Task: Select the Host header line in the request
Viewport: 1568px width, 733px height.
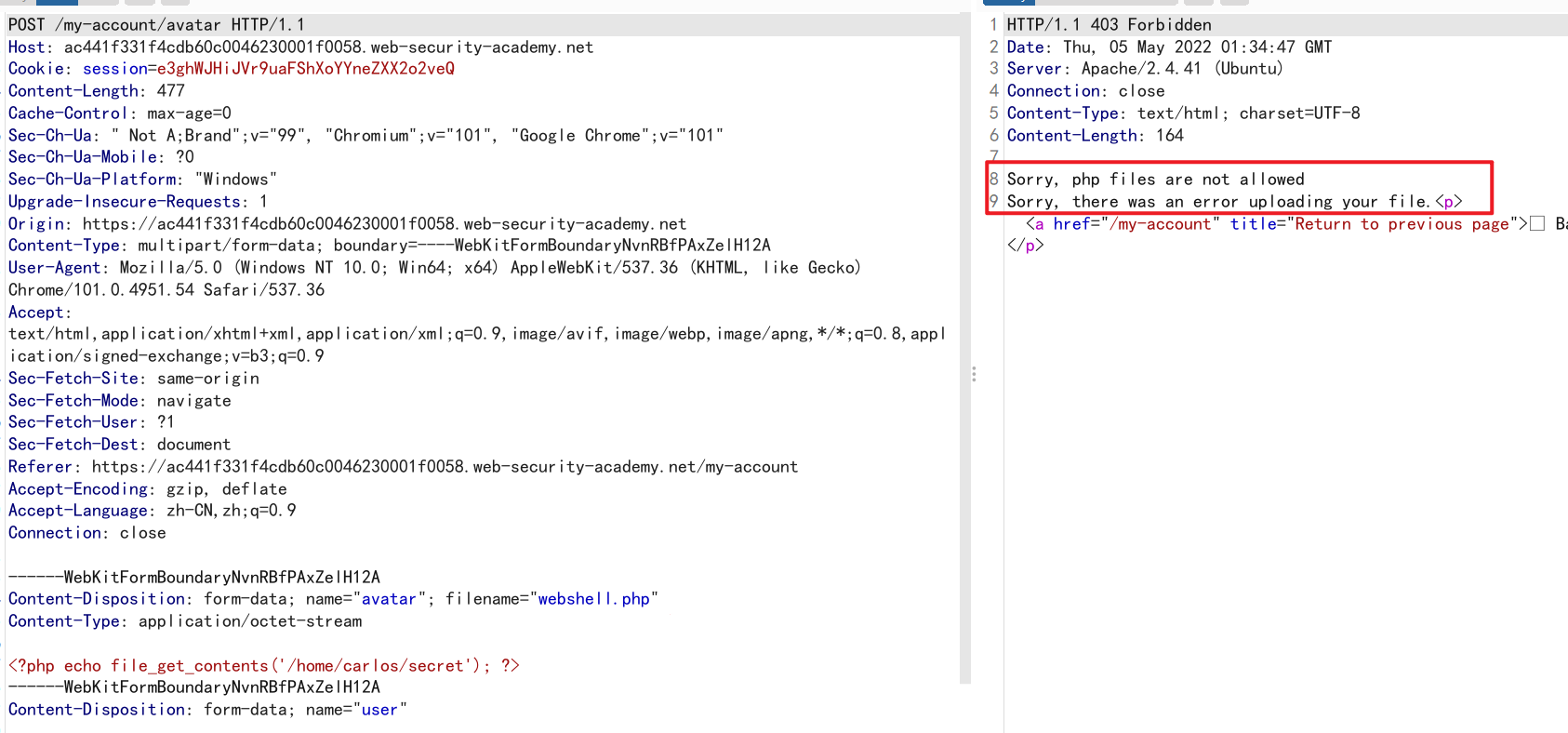Action: click(300, 47)
